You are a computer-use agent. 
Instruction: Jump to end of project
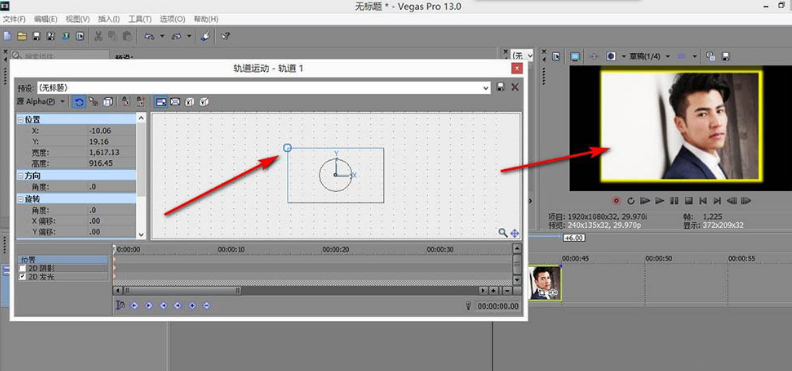coord(717,200)
